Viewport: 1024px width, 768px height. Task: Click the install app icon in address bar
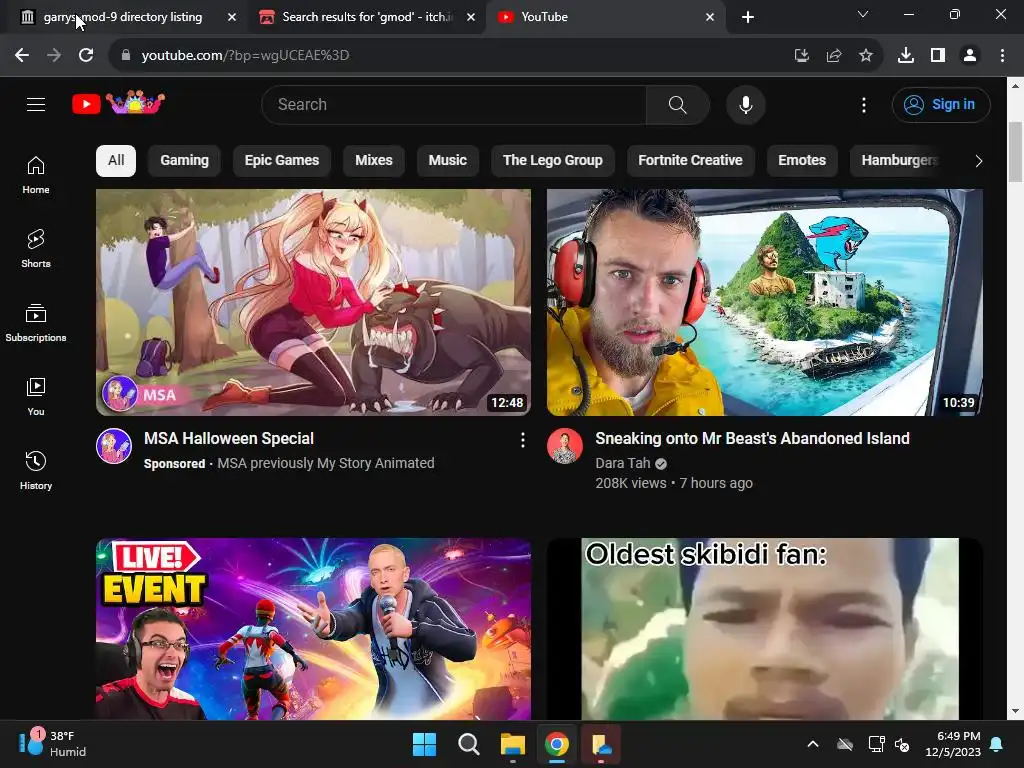[801, 56]
